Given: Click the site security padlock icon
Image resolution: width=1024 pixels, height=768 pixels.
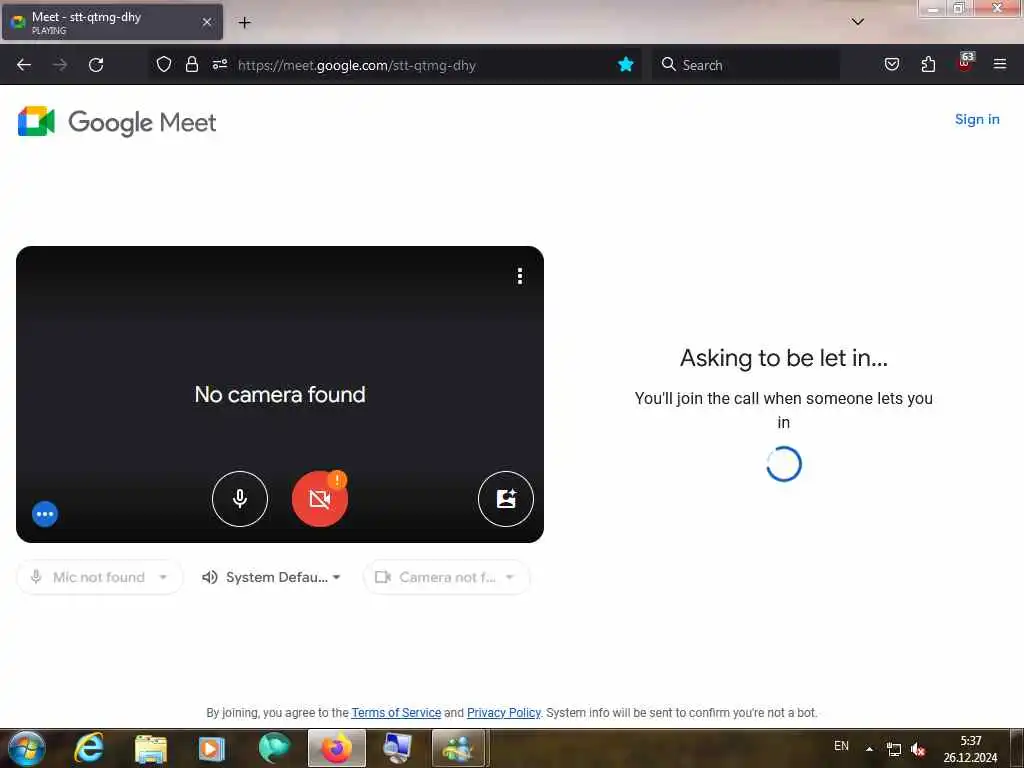Looking at the screenshot, I should coord(191,64).
